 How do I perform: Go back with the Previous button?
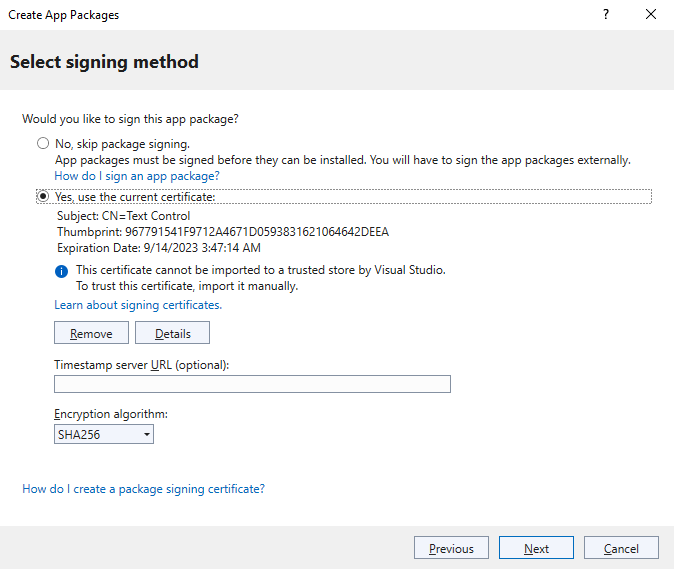tap(451, 548)
